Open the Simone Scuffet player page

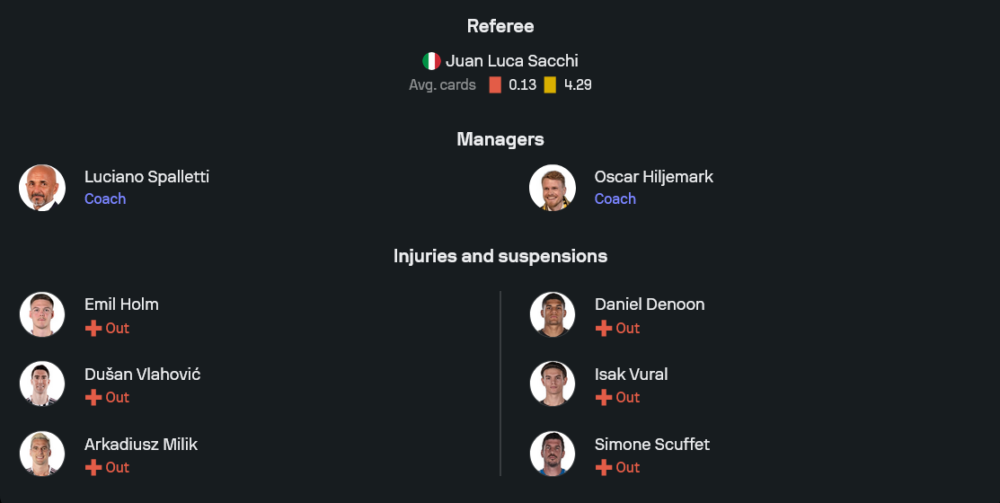tap(652, 444)
